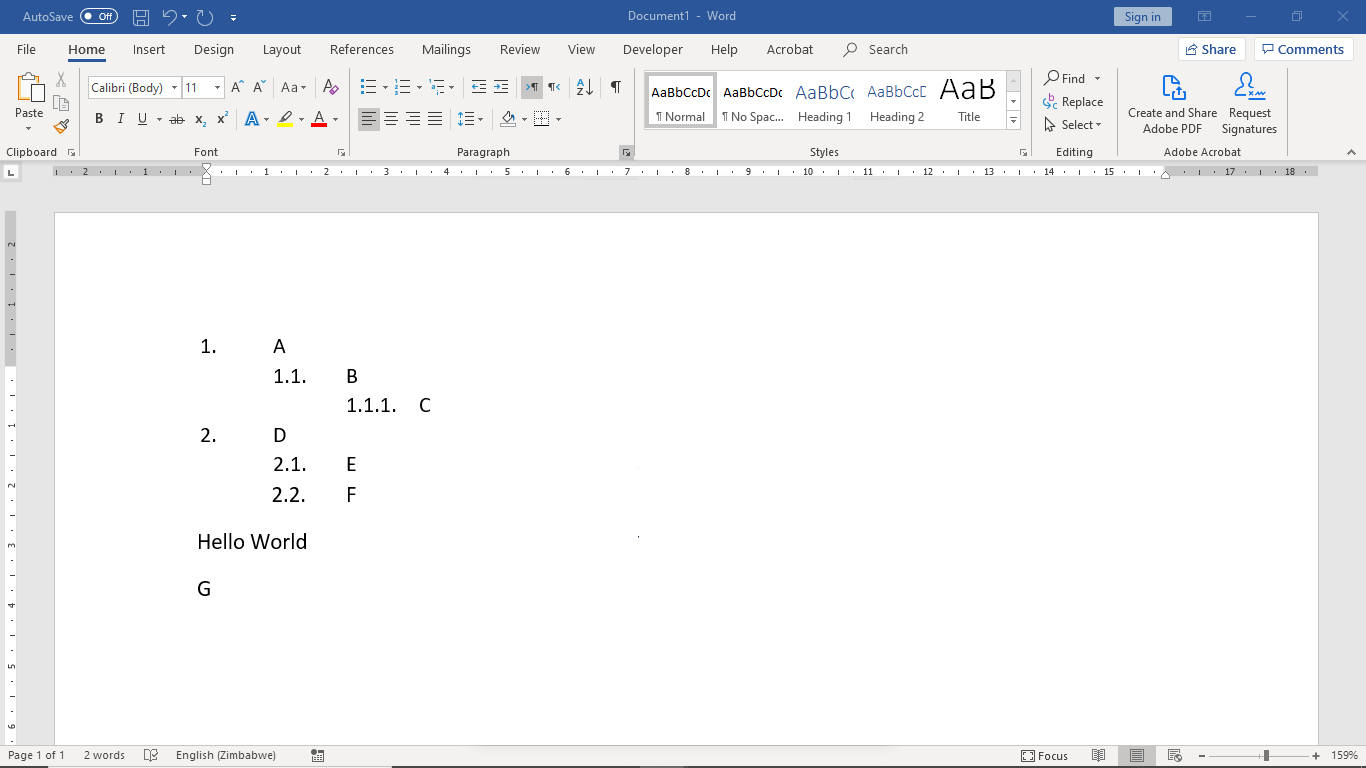
Task: Click "Hello World" text in document
Action: (252, 542)
